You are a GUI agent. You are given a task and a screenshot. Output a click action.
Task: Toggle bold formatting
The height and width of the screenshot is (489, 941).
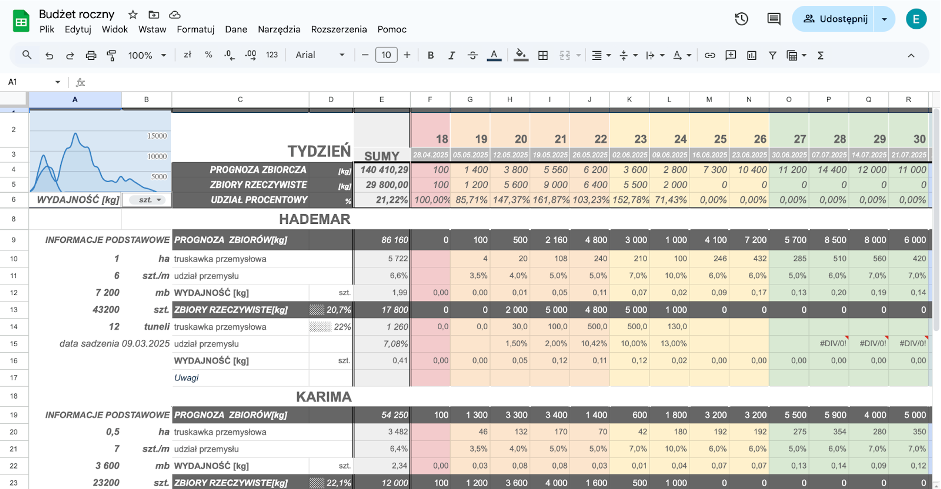pos(431,55)
